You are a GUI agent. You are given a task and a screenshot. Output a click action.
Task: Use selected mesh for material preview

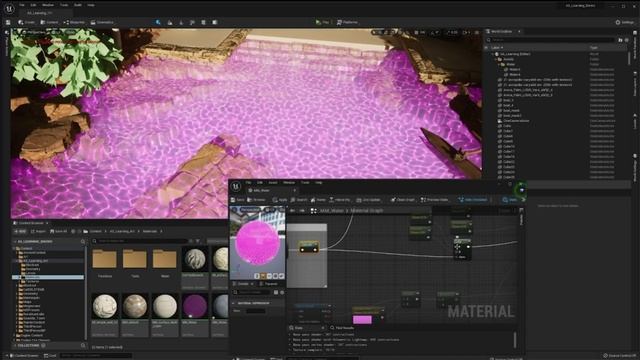(x=281, y=276)
